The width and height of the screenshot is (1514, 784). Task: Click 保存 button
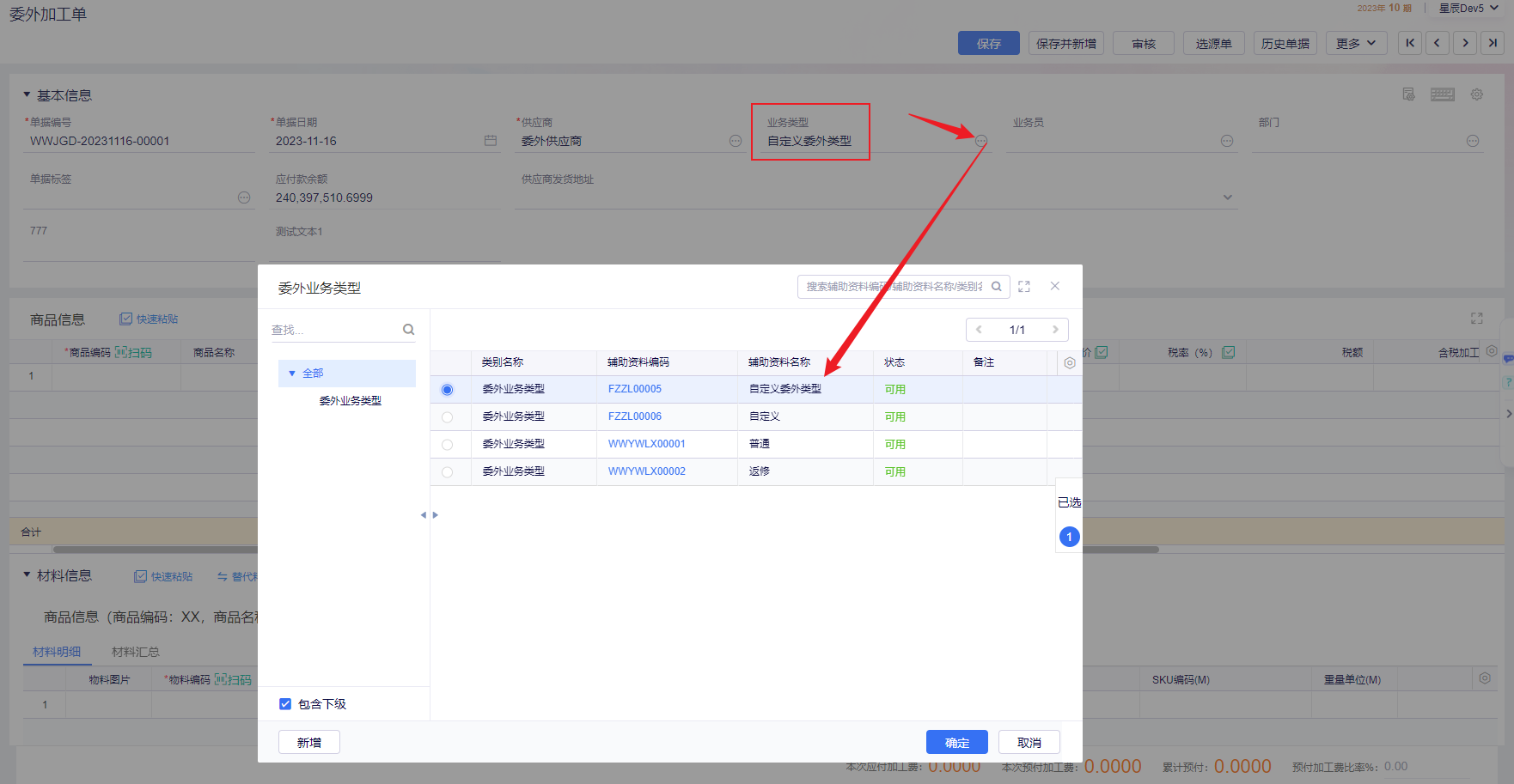pos(989,43)
